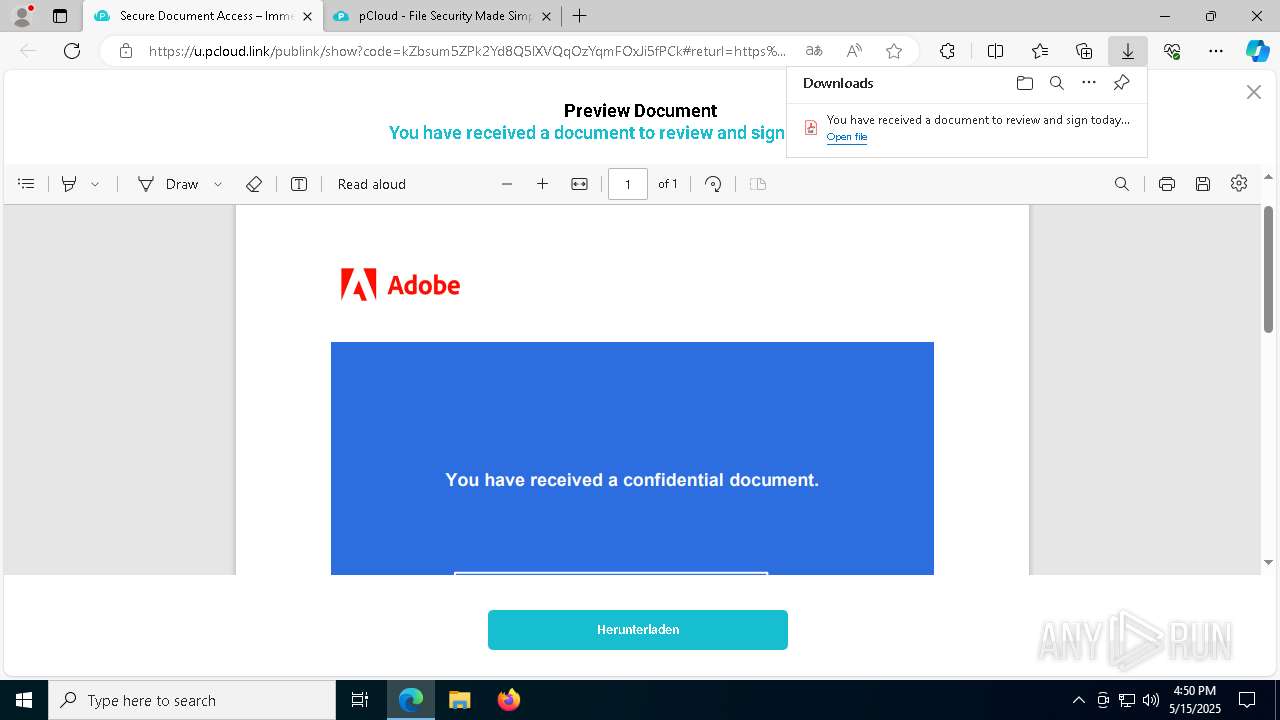Open PDF viewer settings gear

point(1239,184)
